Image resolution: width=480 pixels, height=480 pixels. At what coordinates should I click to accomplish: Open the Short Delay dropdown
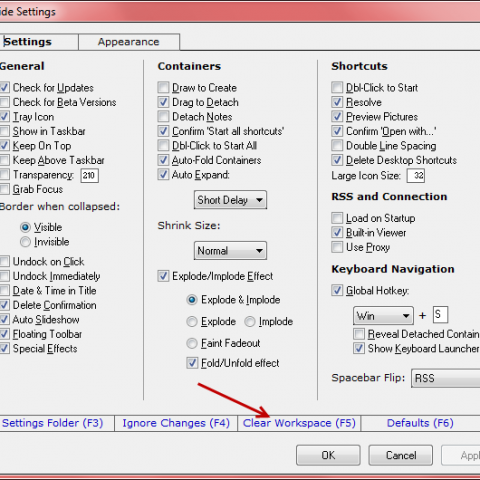230,200
